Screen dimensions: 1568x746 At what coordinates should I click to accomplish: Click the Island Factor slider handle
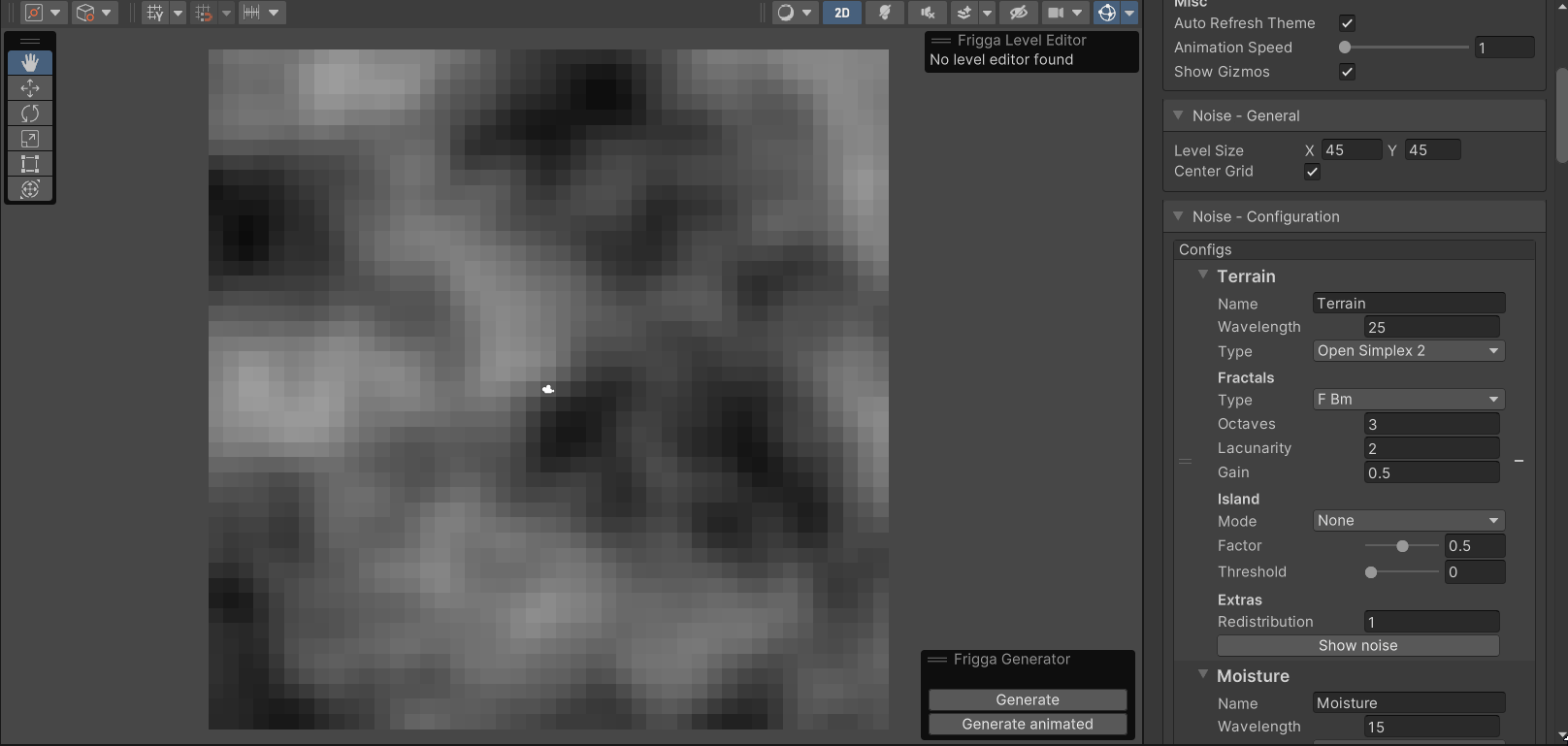tap(1402, 546)
